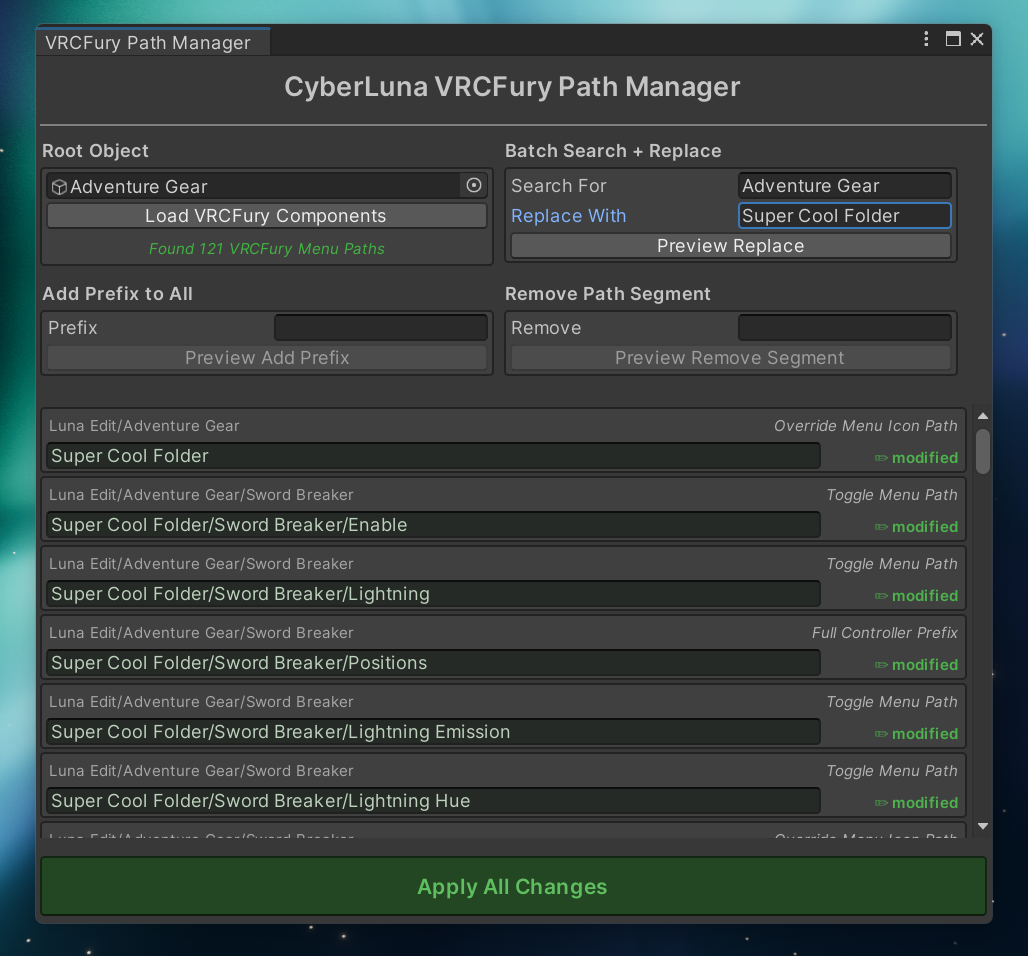Screen dimensions: 1028x956
Task: Focus the Search For input field
Action: pyautogui.click(x=844, y=186)
